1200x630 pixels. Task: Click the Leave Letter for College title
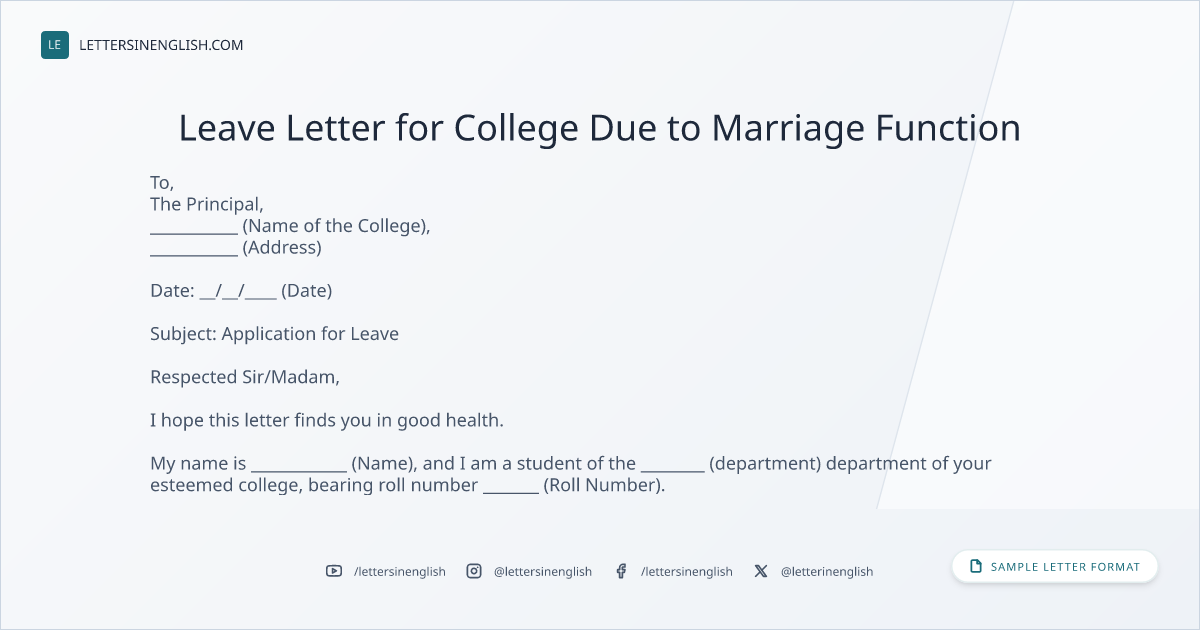[x=600, y=128]
